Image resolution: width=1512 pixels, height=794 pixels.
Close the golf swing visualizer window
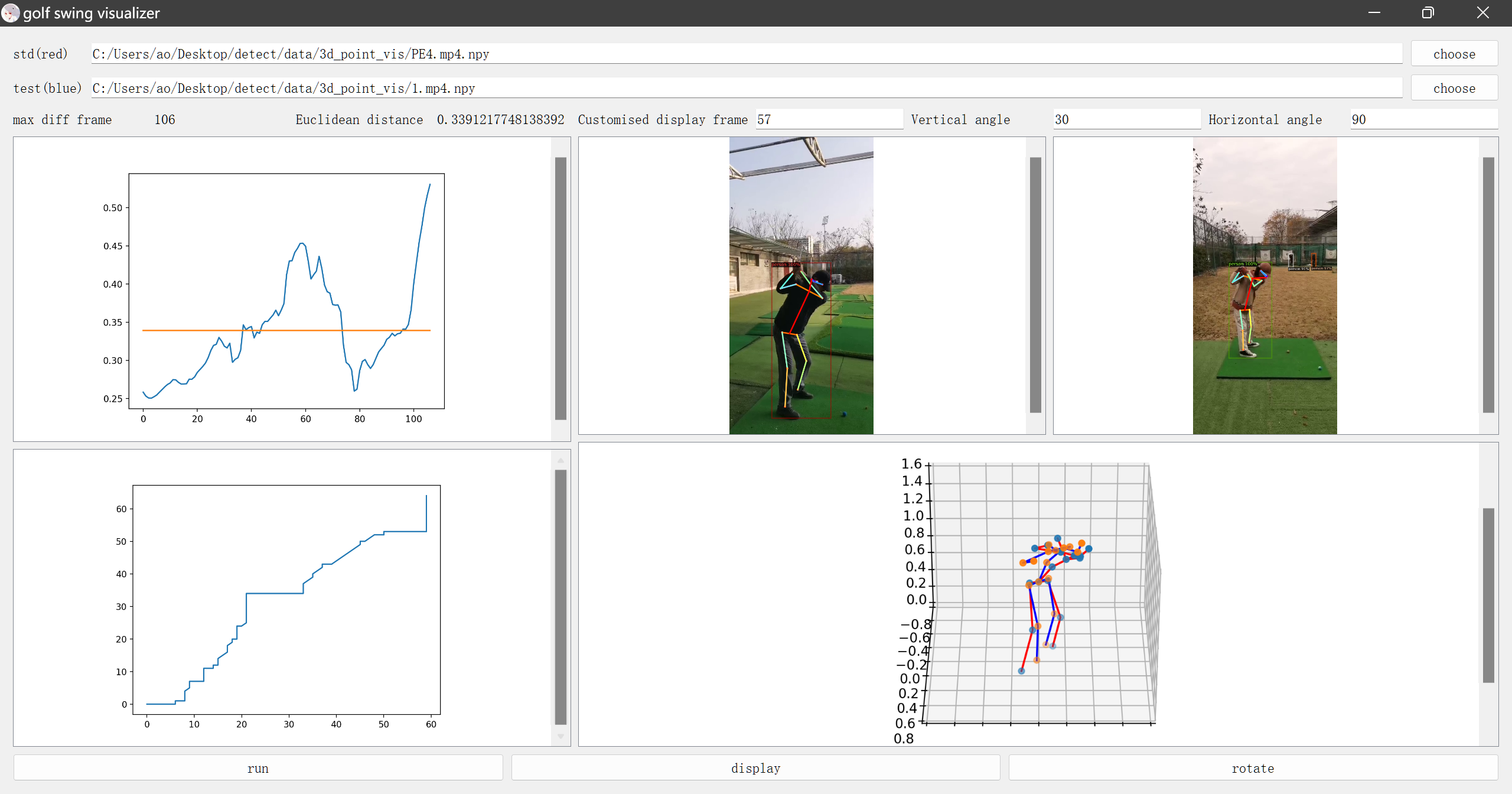tap(1482, 13)
